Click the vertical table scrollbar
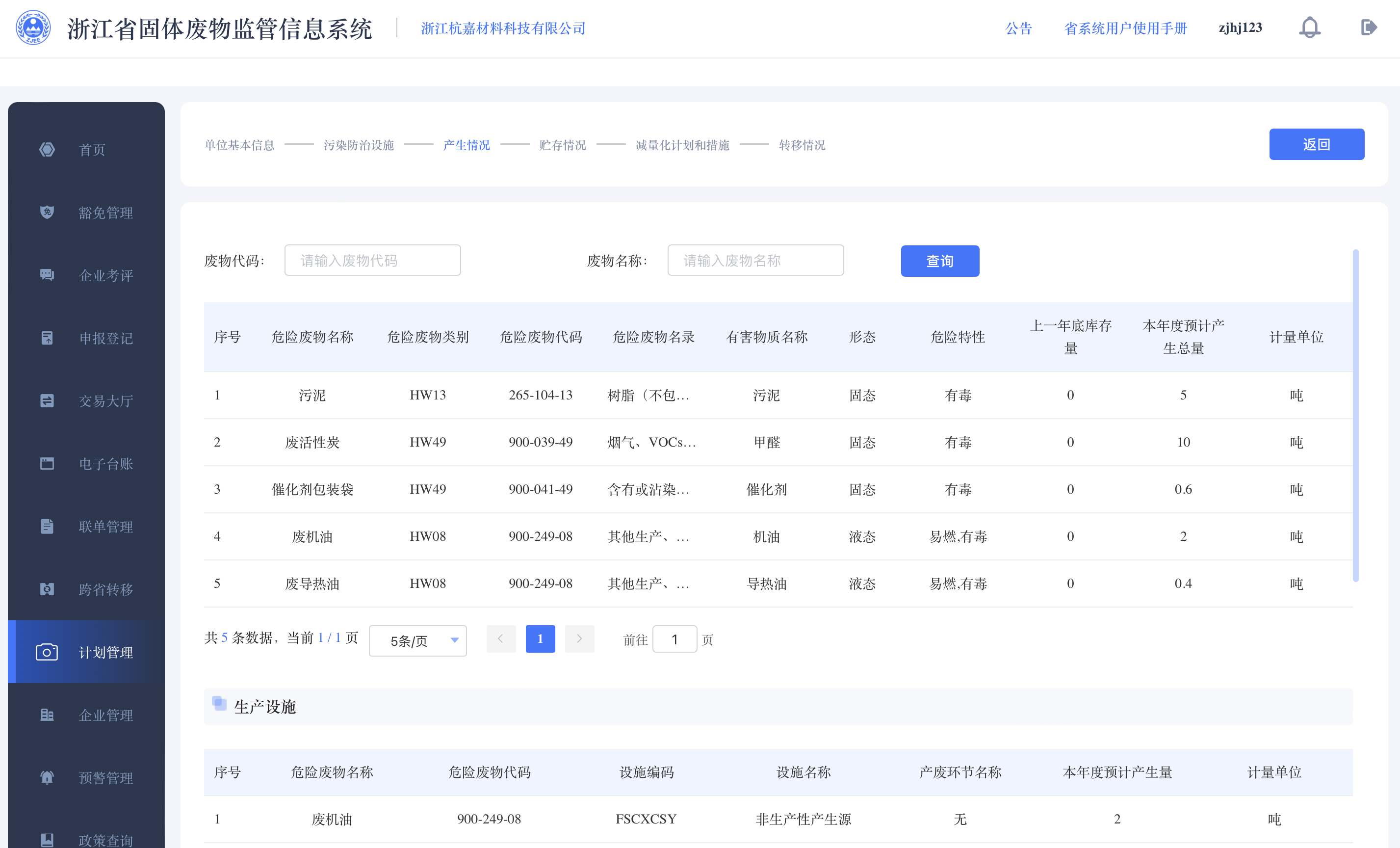This screenshot has width=1400, height=848. coord(1356,415)
